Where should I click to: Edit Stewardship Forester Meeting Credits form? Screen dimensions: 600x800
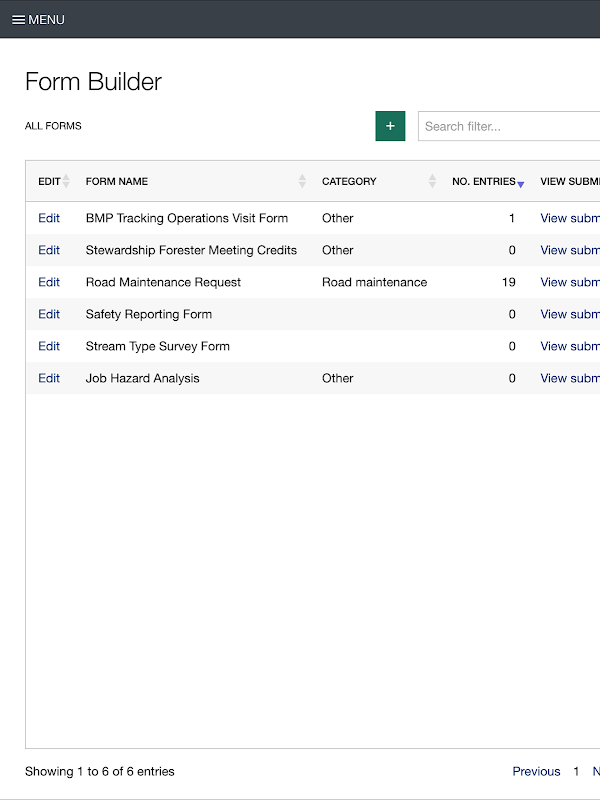49,250
